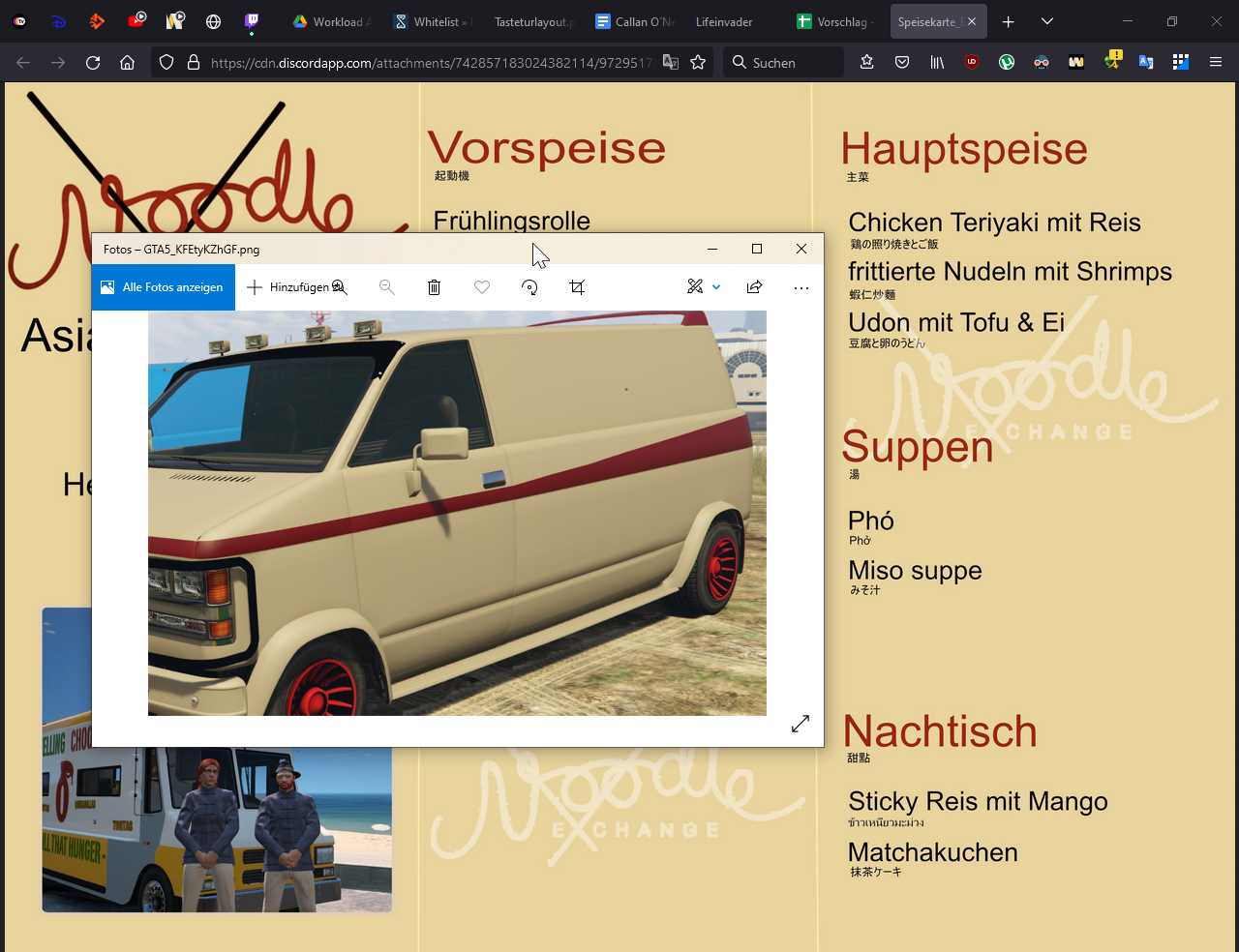Switch to the Tasteturlayout tab

pyautogui.click(x=532, y=21)
